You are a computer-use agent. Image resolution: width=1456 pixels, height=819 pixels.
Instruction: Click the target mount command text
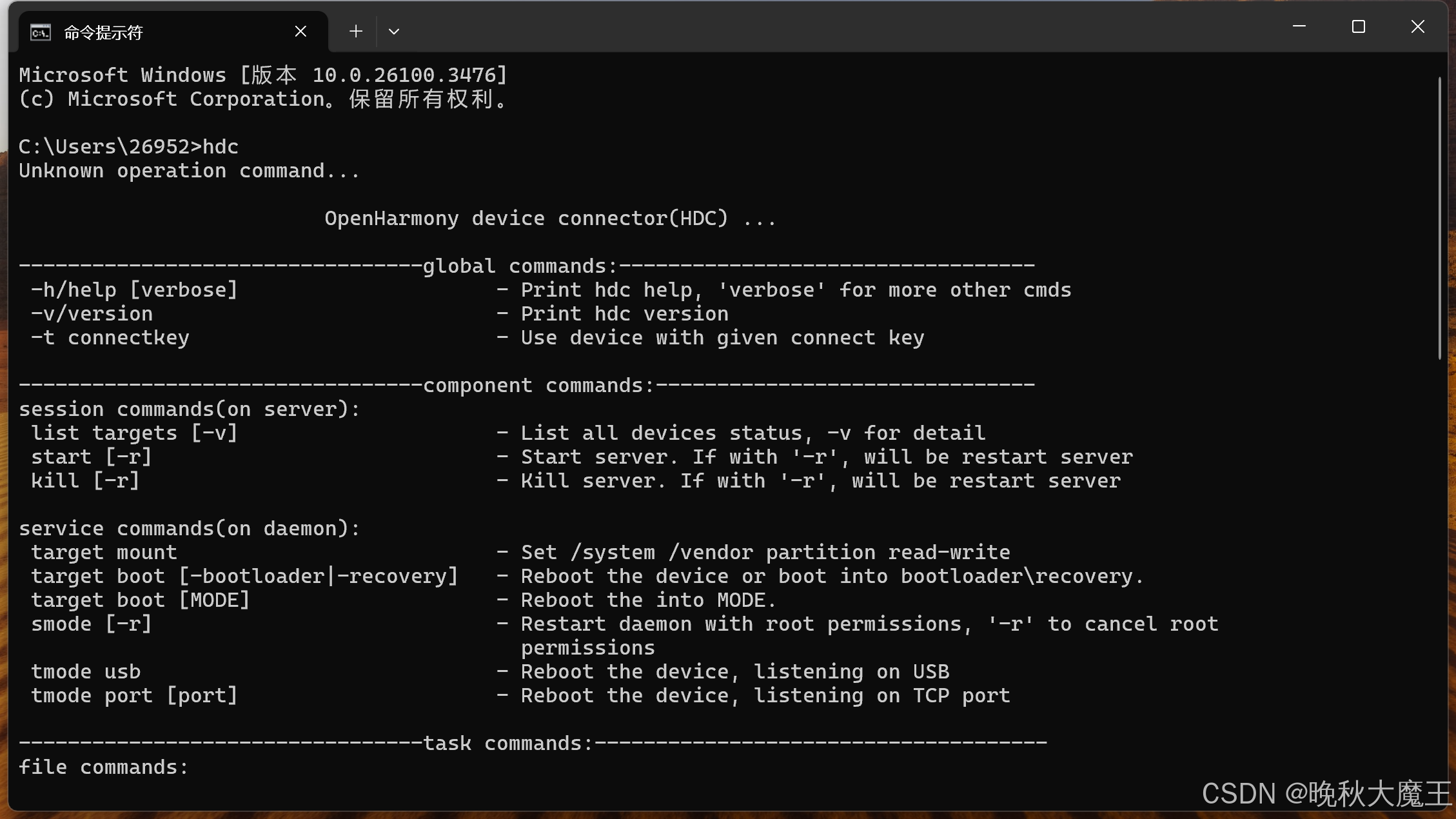click(x=104, y=553)
